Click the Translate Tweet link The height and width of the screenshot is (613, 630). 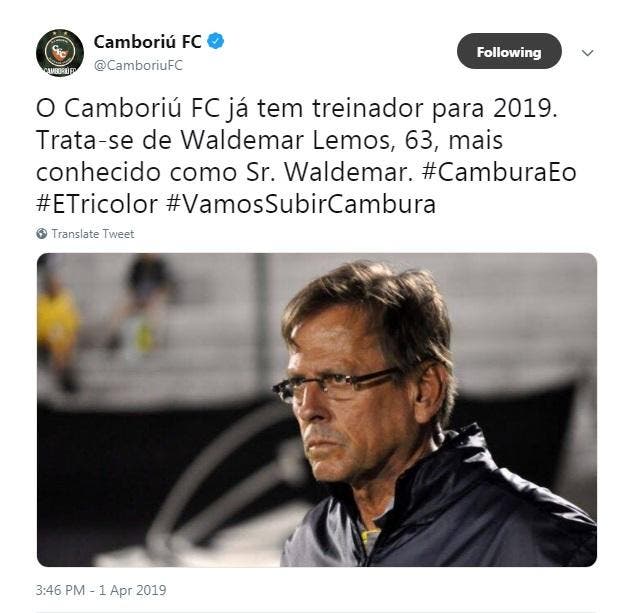(93, 234)
